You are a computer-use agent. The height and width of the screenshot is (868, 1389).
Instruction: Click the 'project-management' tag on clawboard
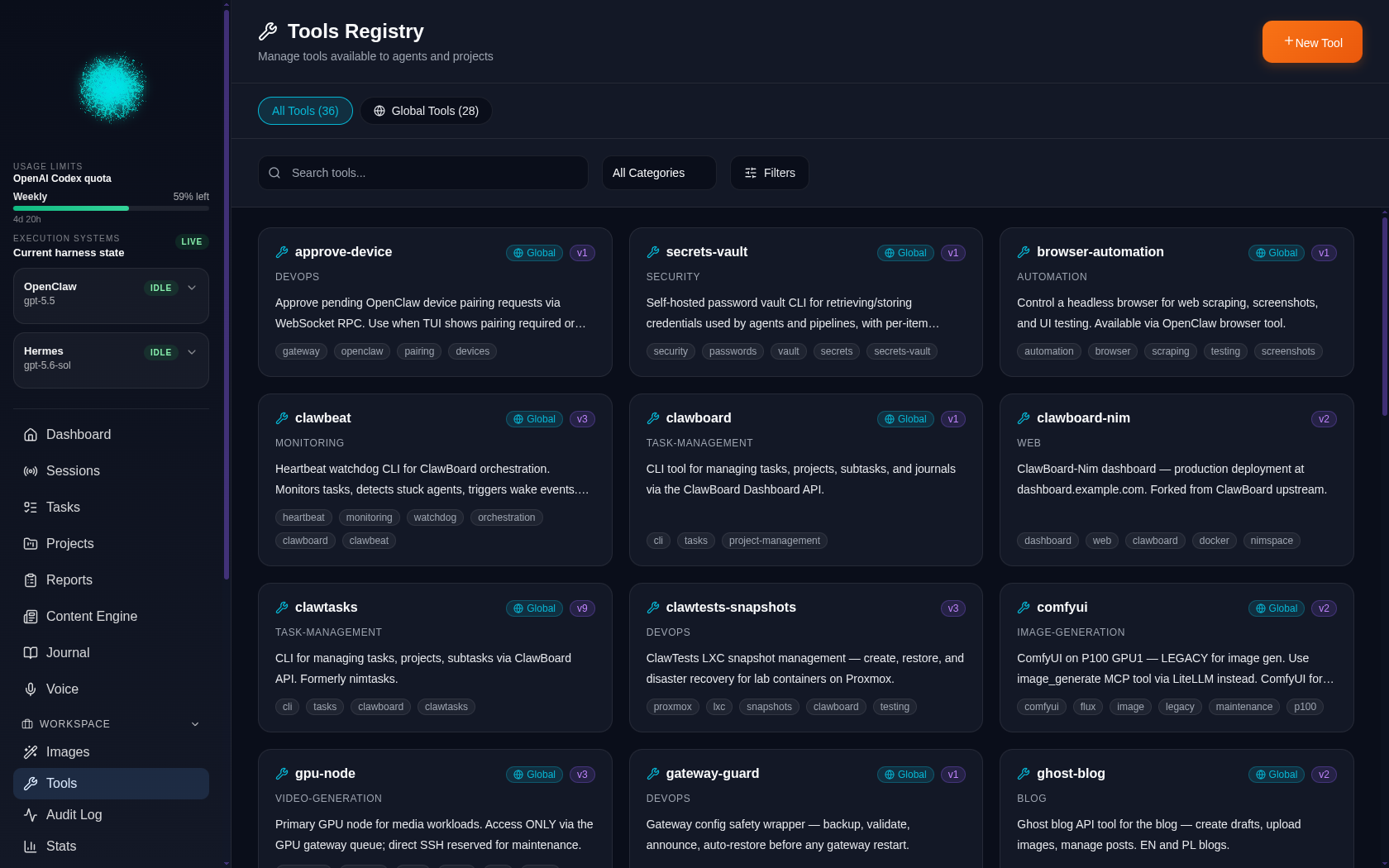click(x=774, y=541)
